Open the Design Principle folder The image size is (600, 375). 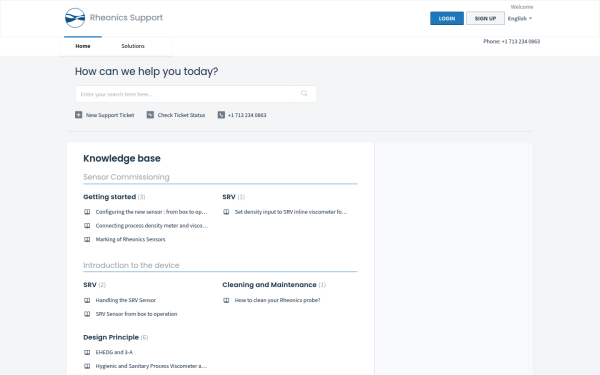tap(111, 338)
